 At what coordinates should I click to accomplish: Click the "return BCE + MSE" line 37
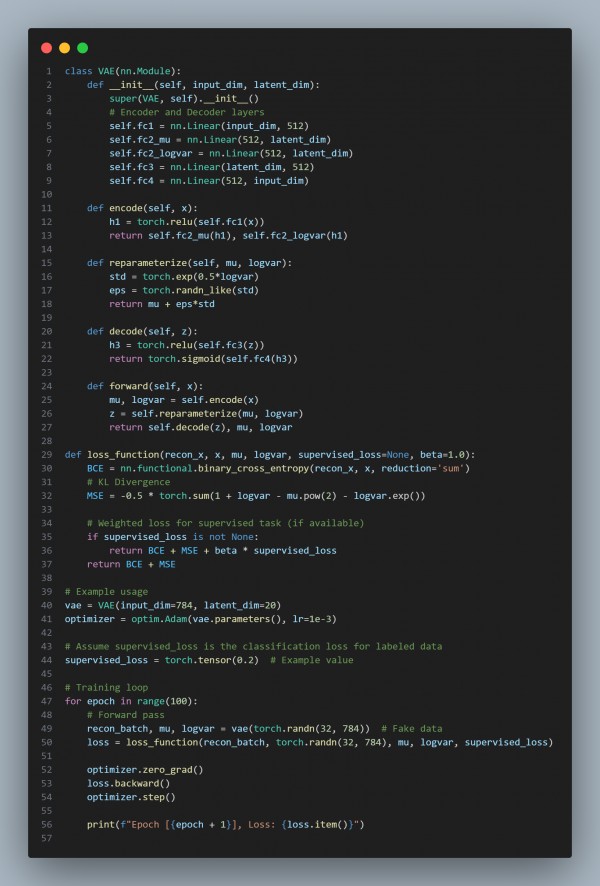131,564
